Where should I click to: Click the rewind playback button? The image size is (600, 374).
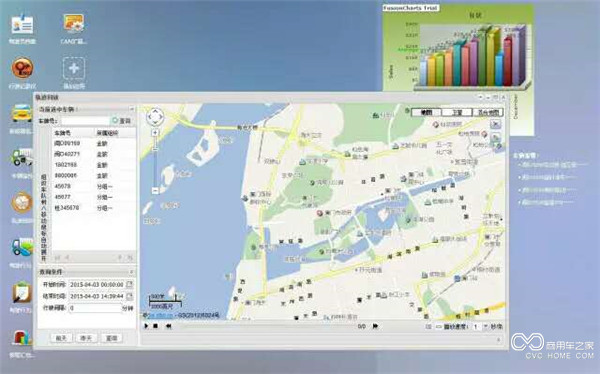click(x=168, y=326)
